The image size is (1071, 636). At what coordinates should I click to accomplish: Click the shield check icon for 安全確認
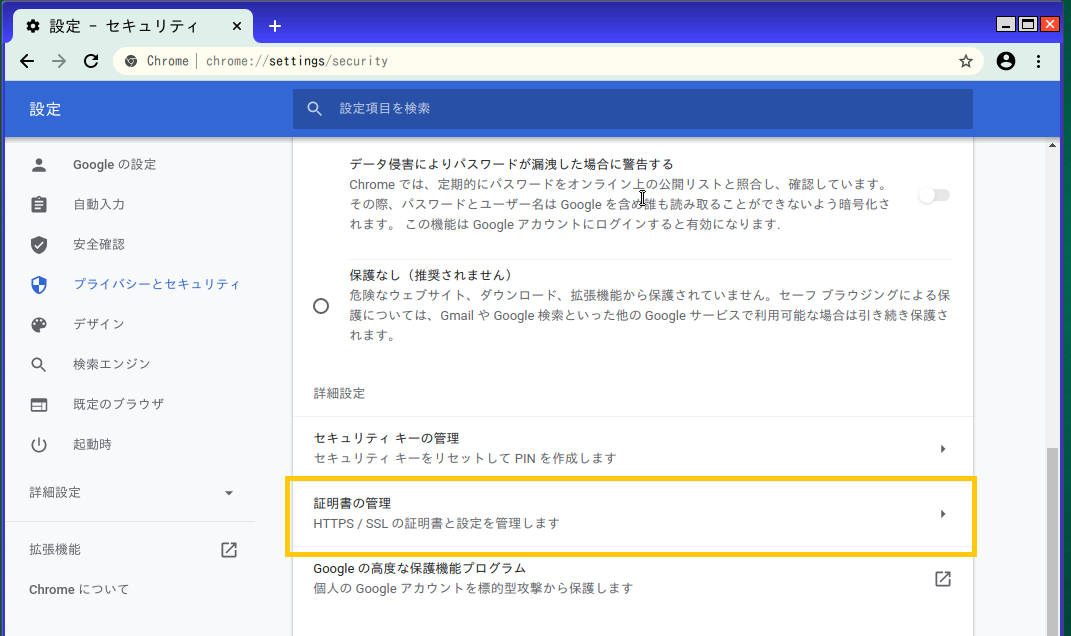(39, 245)
